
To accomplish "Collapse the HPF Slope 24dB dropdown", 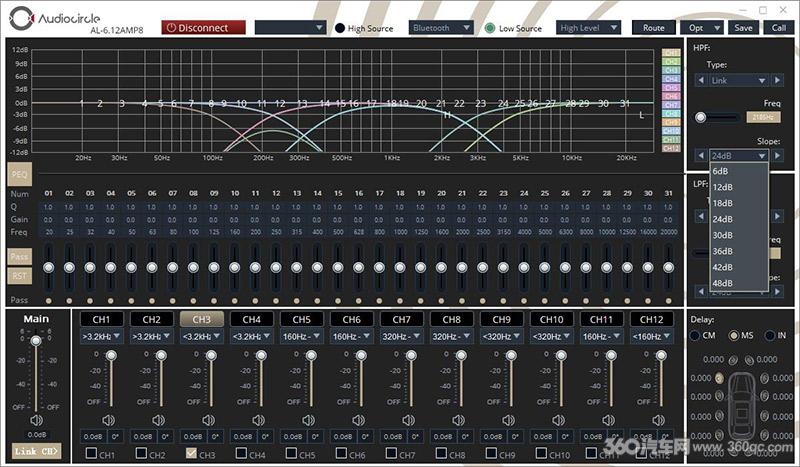I will [x=739, y=155].
